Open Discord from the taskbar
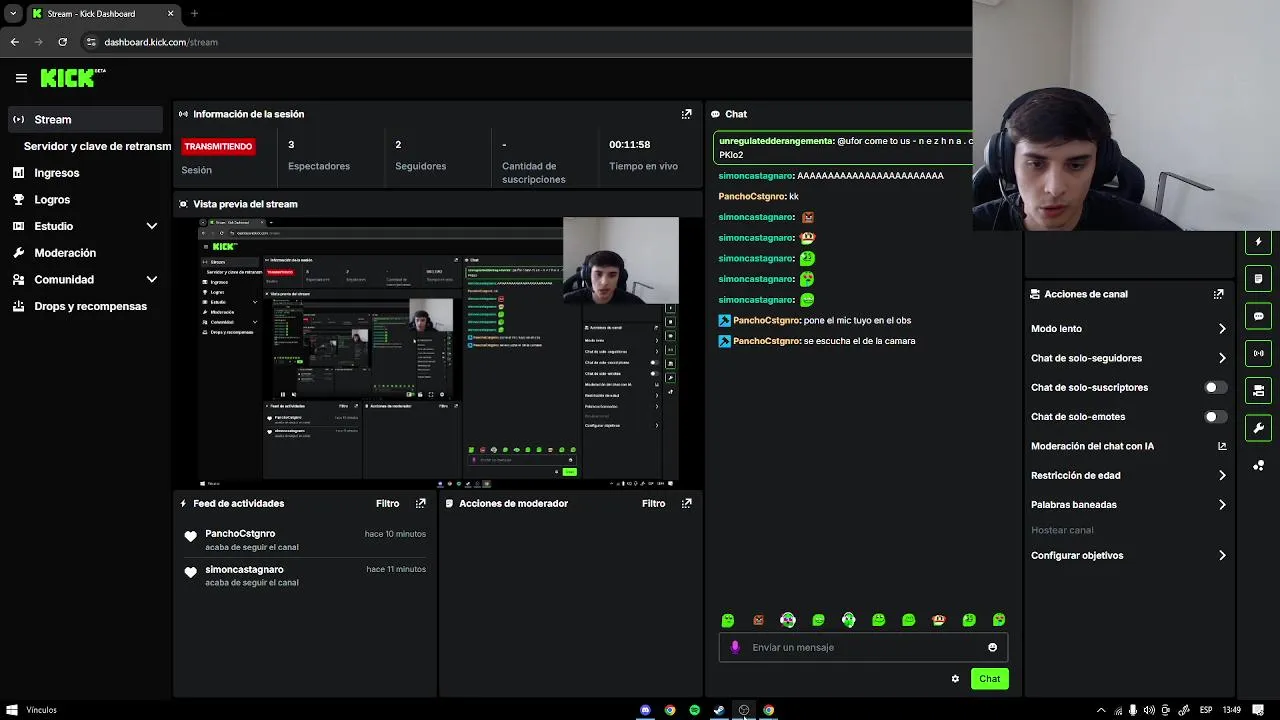Screen dimensions: 1280x720 pyautogui.click(x=645, y=710)
